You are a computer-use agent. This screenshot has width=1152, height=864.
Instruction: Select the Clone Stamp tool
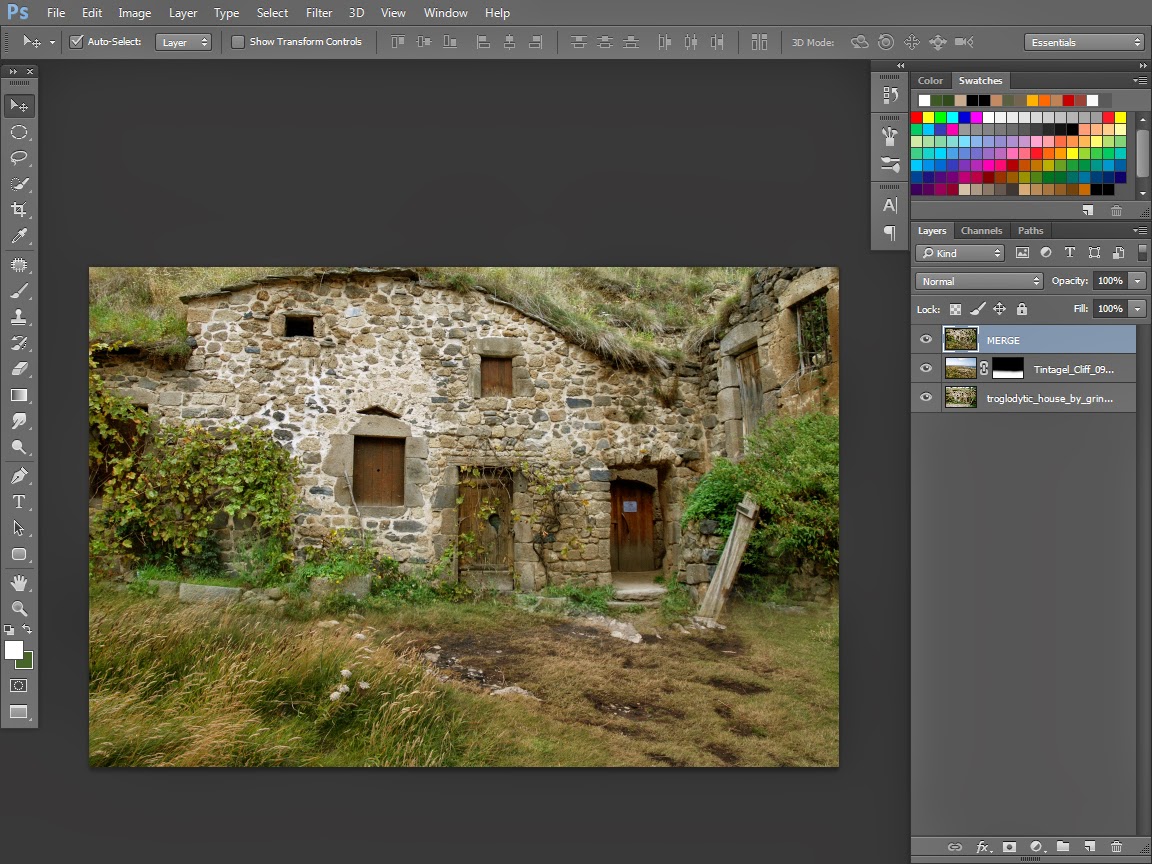(x=19, y=317)
